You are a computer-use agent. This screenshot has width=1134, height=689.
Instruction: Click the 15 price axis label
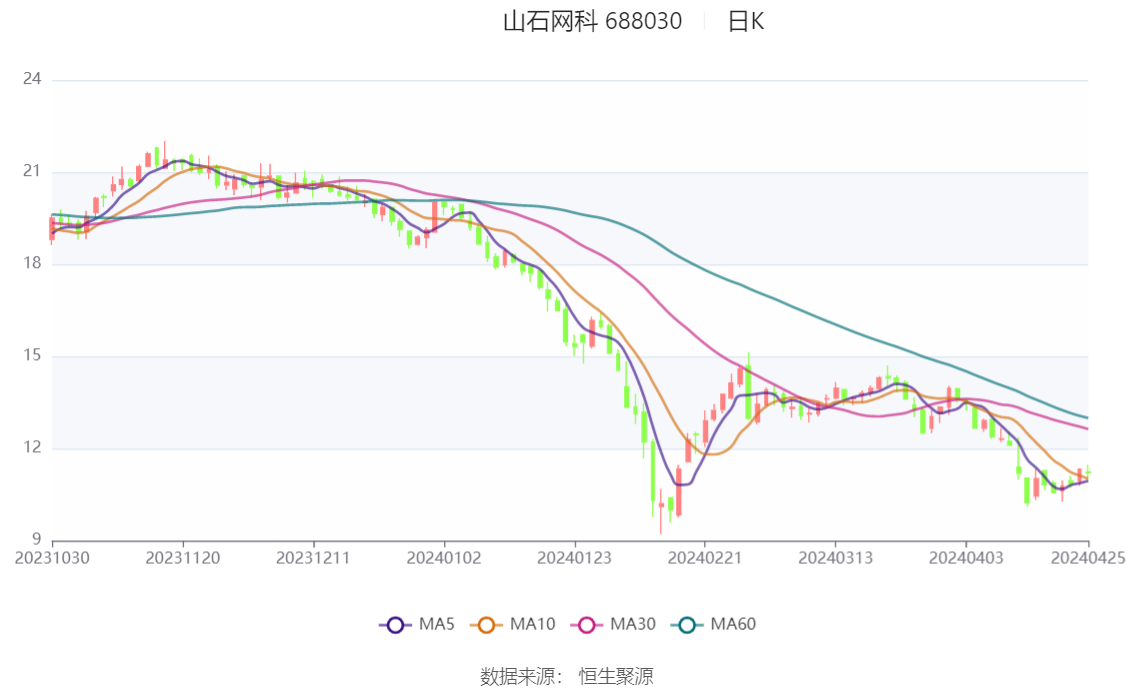(32, 356)
